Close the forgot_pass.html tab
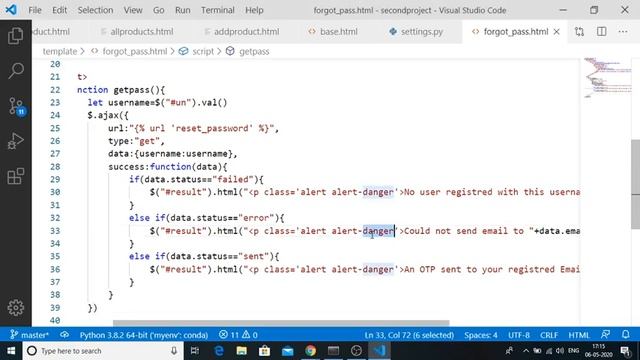Image resolution: width=640 pixels, height=360 pixels. point(556,31)
